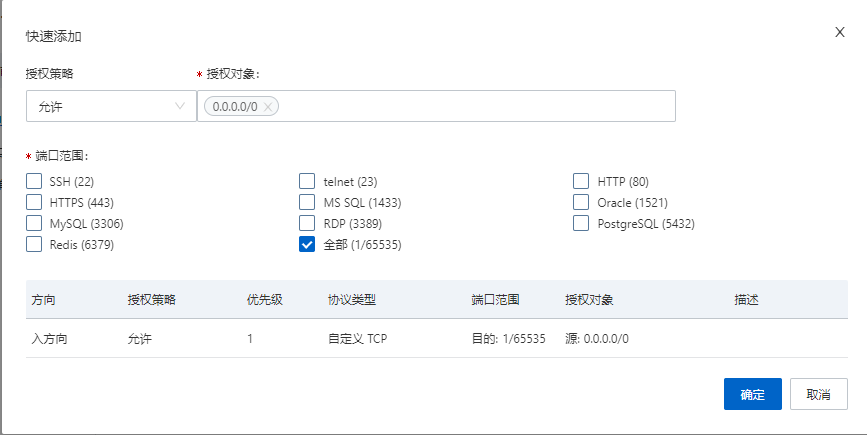Close the quick add dialog with X
Screen dimensions: 867x435
[840, 32]
